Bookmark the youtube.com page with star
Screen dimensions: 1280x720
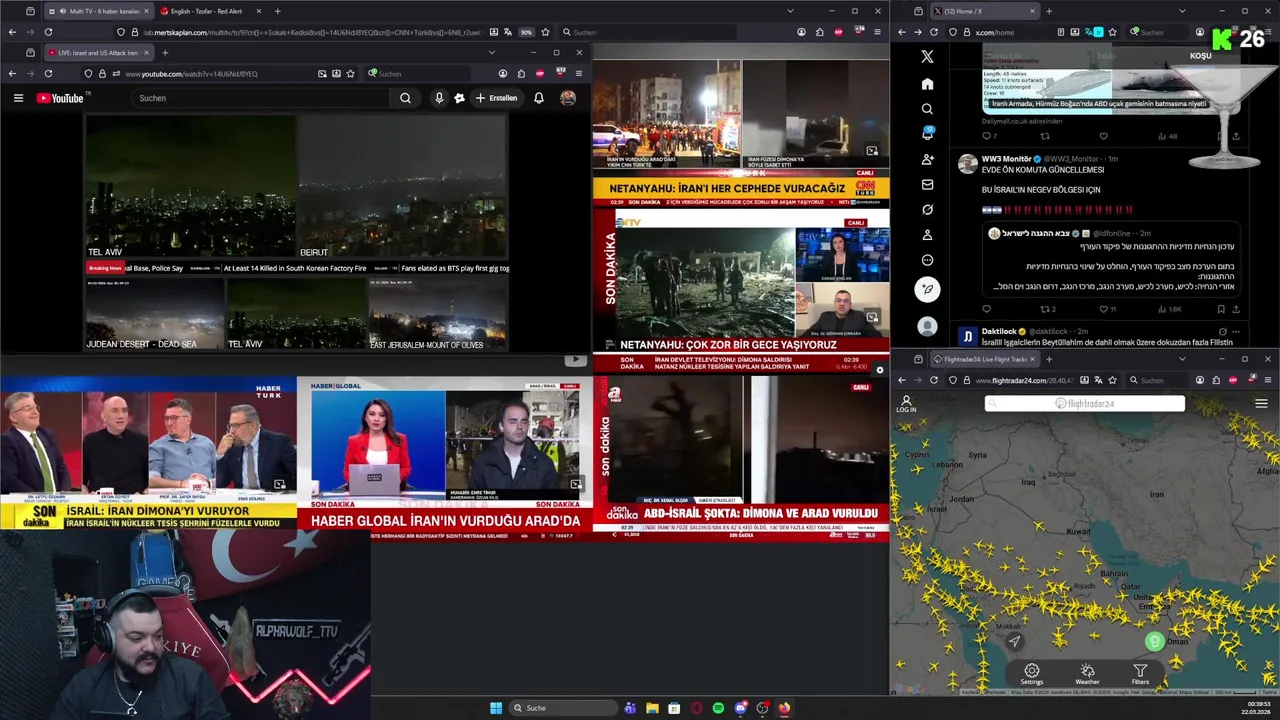pyautogui.click(x=350, y=73)
